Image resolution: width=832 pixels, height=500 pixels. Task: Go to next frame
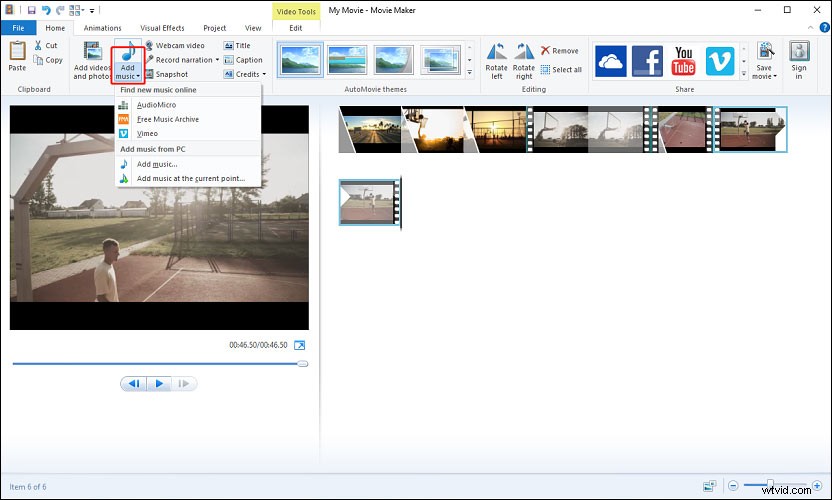click(184, 383)
